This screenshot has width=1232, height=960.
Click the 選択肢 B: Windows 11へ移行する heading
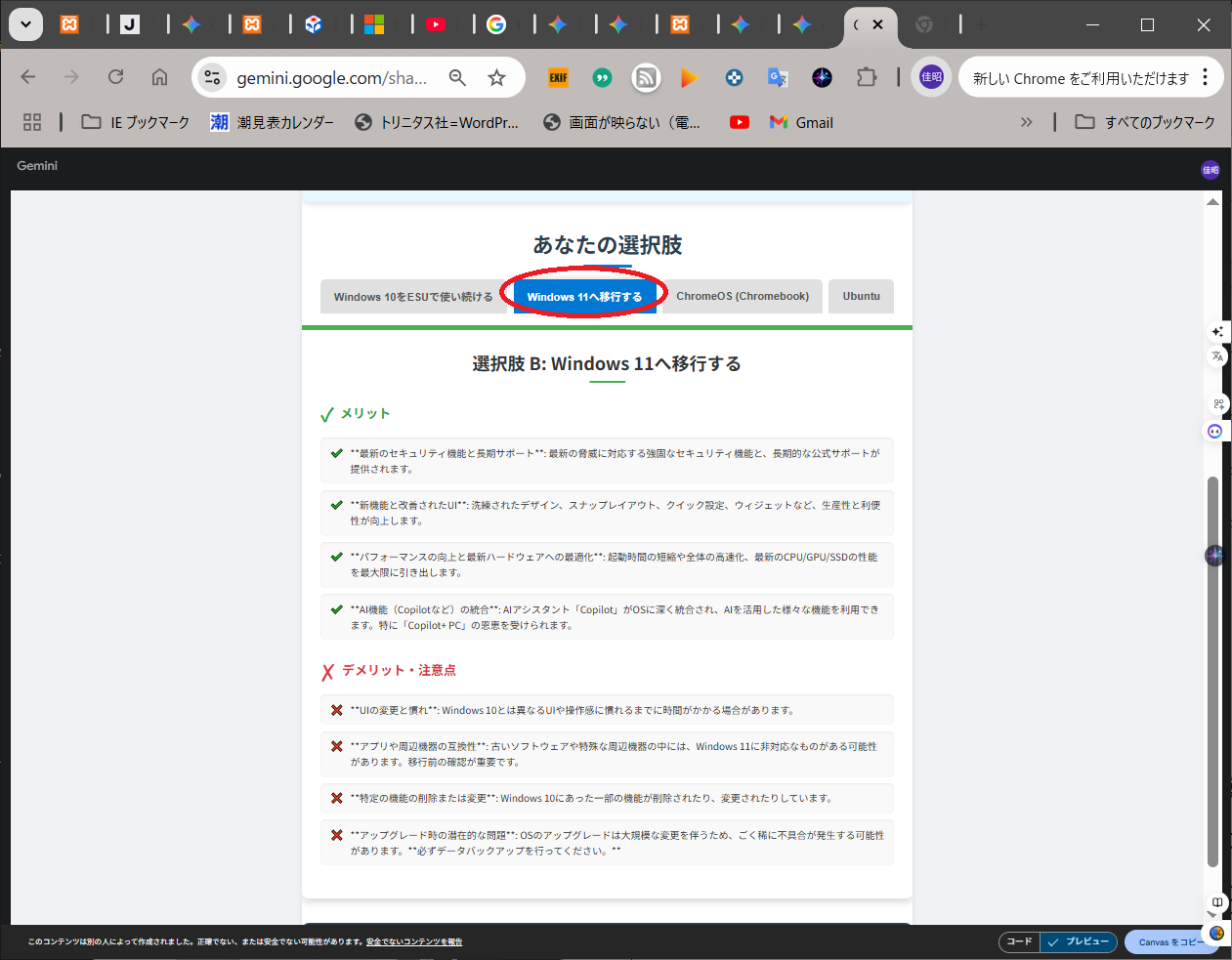[x=607, y=364]
